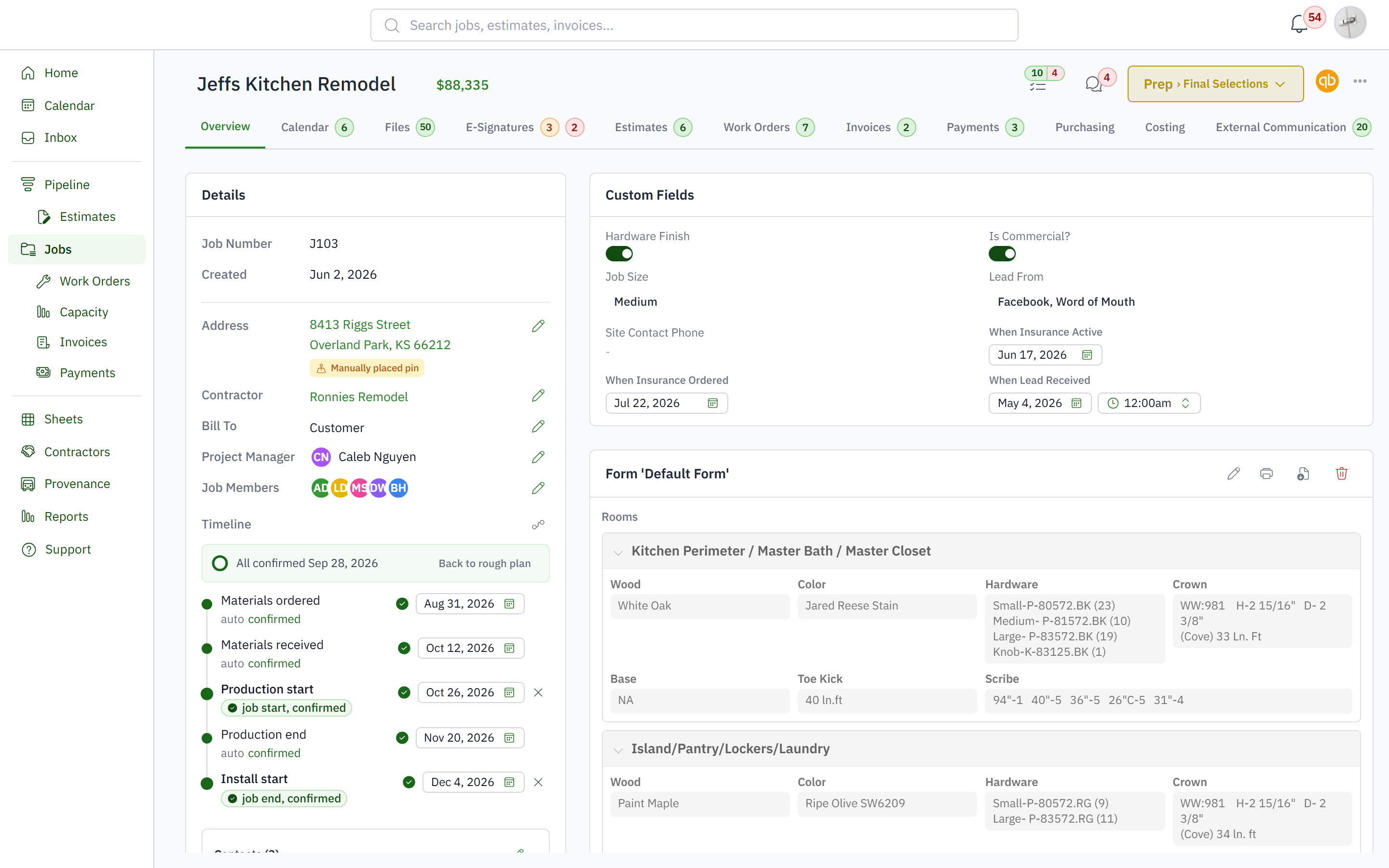Open the Prep Final Selections stage dropdown
Image resolution: width=1389 pixels, height=868 pixels.
point(1215,84)
